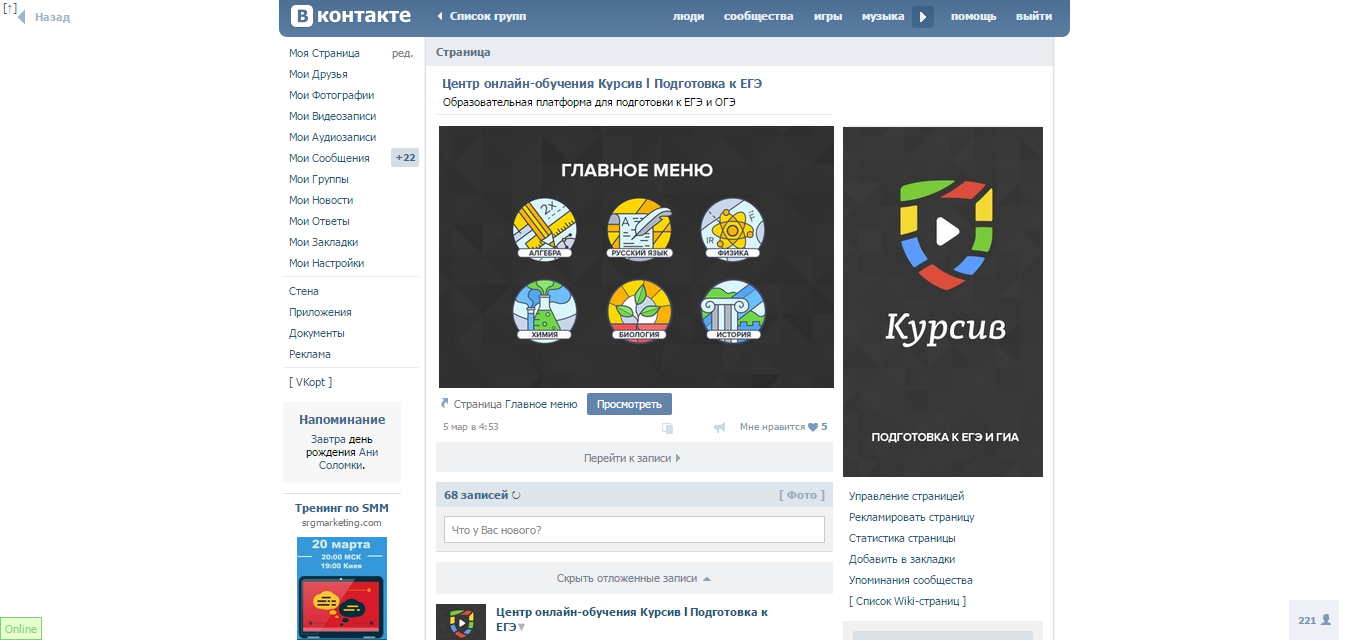
Task: Open Стена in the sidebar
Action: [x=304, y=291]
